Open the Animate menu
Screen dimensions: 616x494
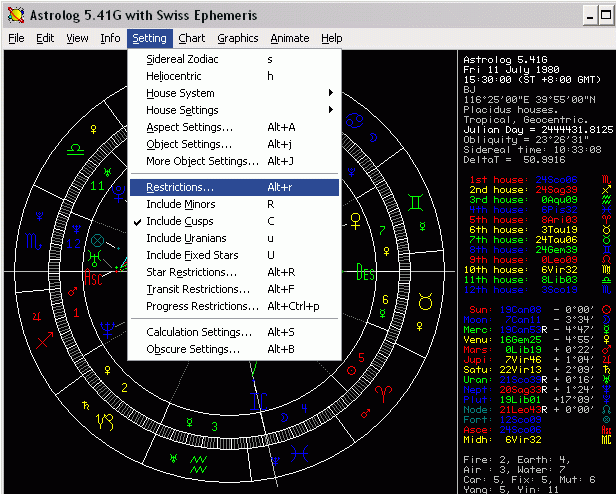click(290, 38)
